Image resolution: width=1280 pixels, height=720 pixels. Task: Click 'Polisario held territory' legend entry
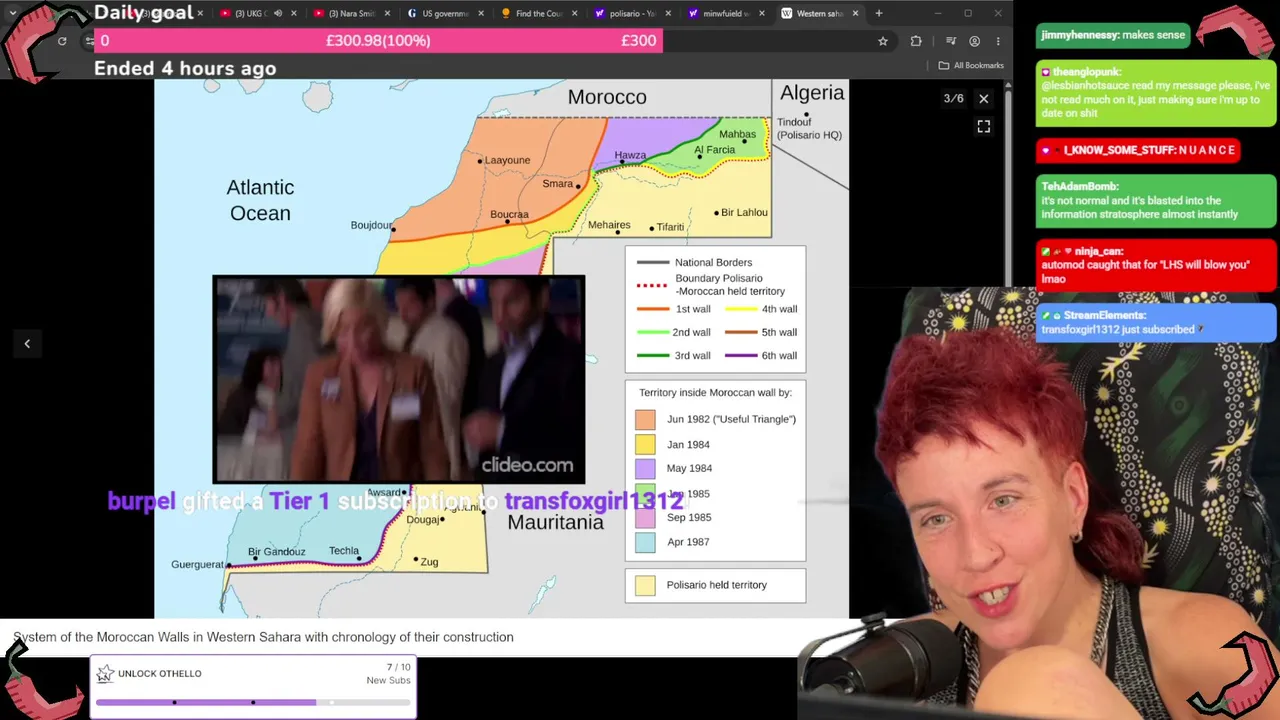[716, 585]
